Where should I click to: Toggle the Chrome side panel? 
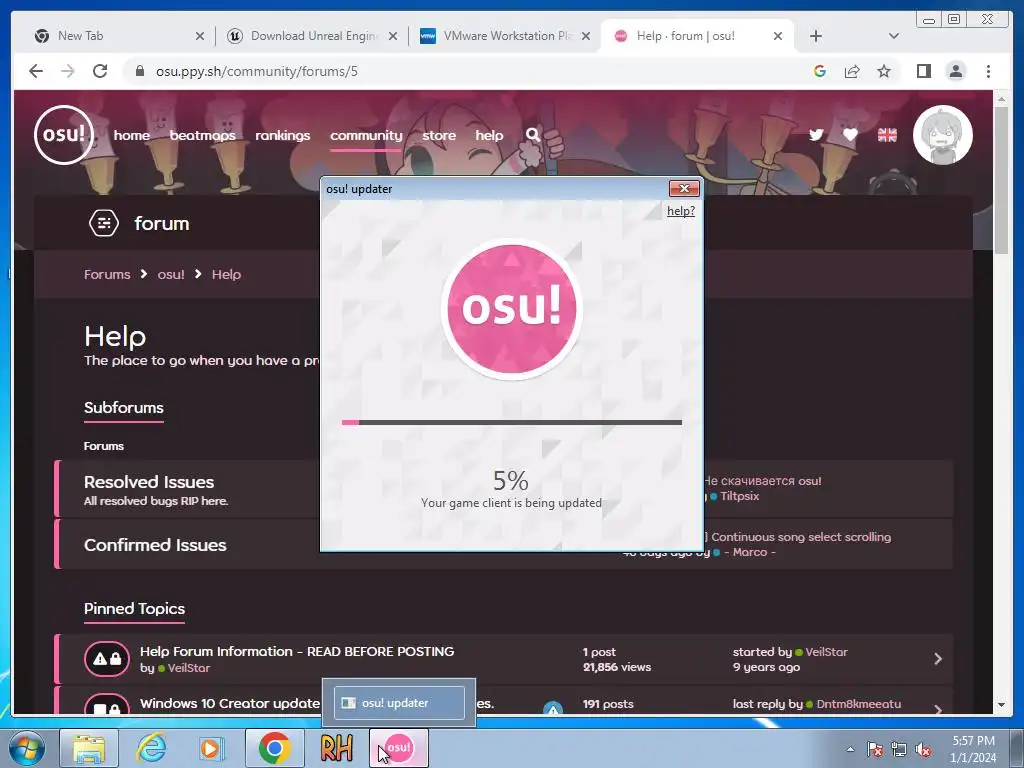pos(923,71)
